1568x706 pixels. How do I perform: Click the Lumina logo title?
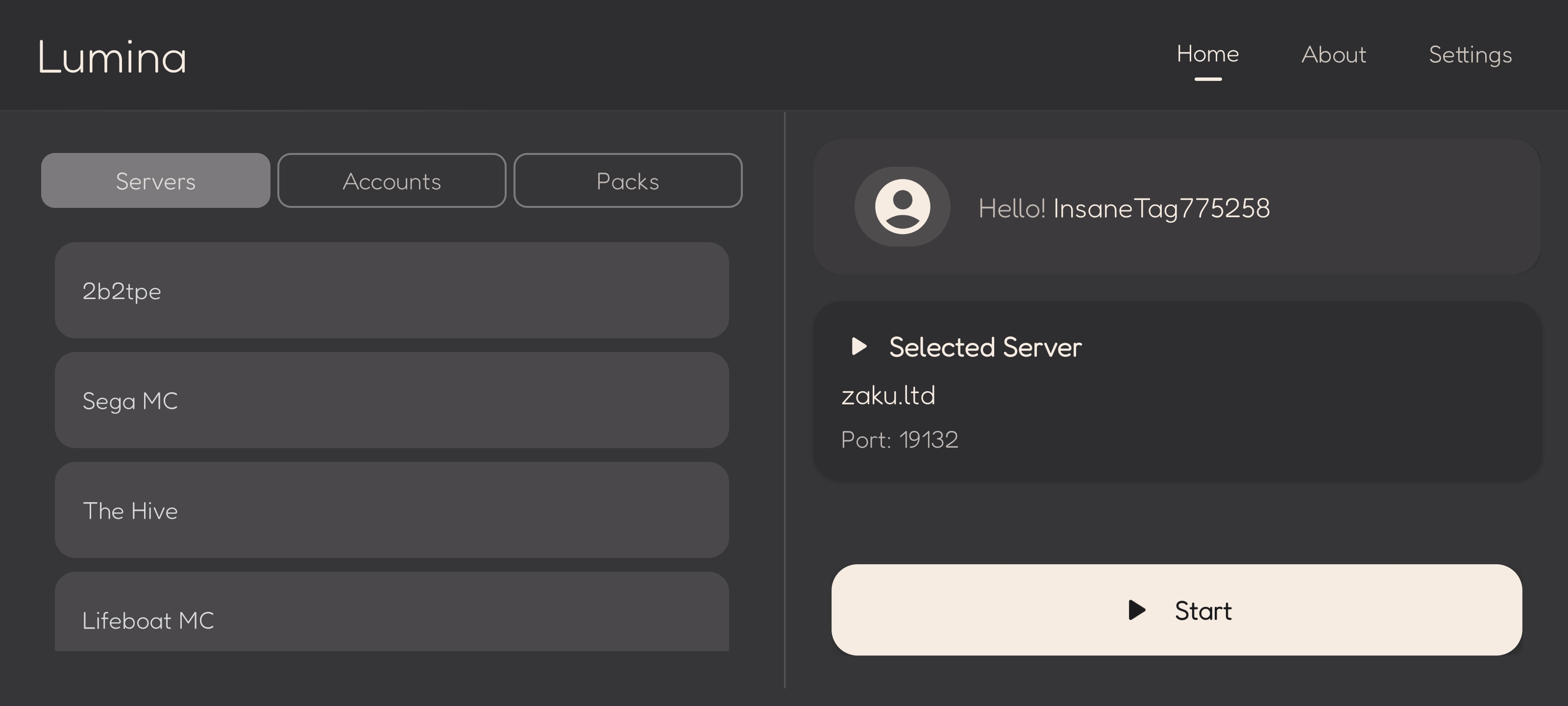point(113,58)
